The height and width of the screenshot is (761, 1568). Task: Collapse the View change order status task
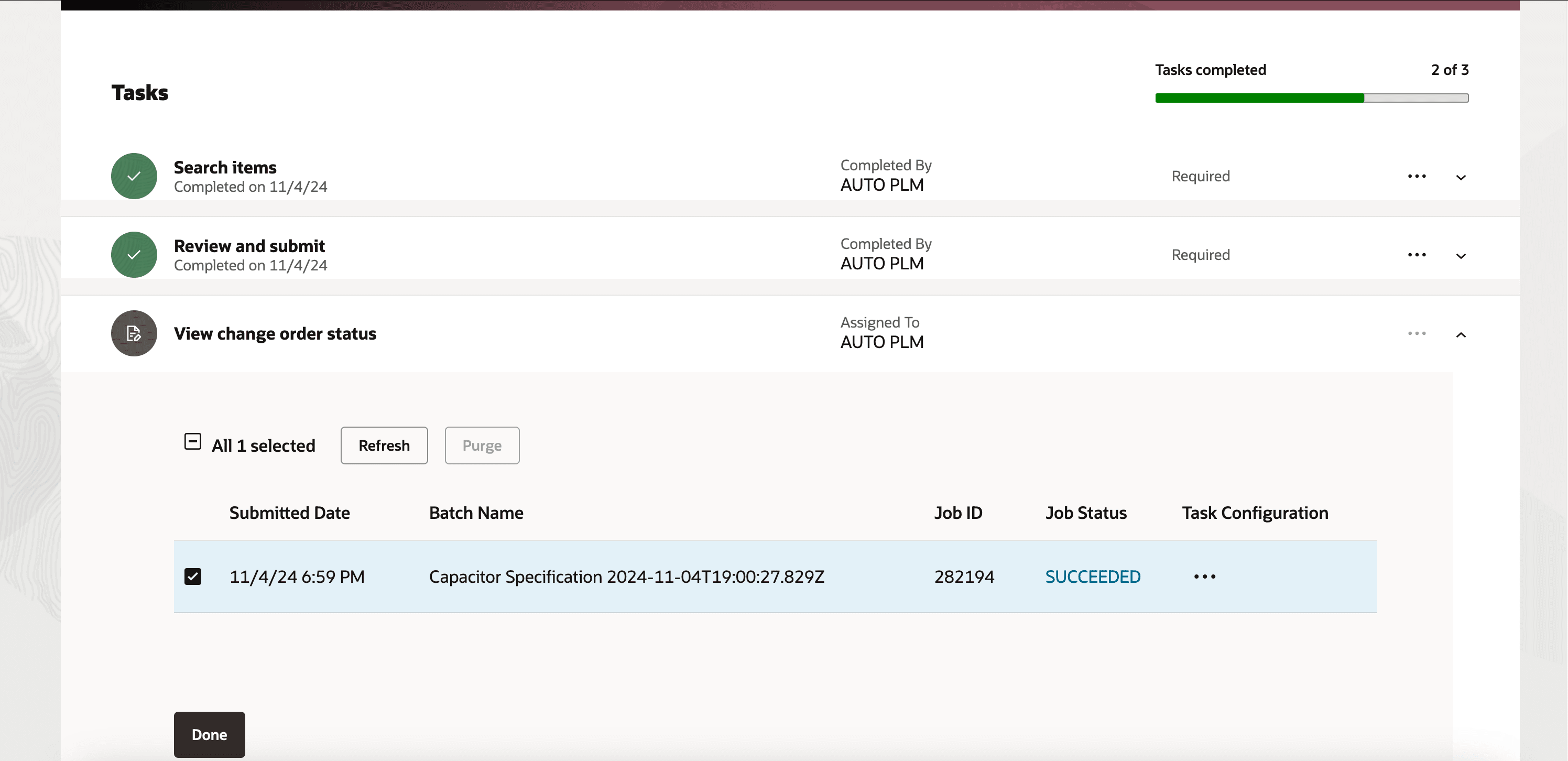pos(1460,334)
